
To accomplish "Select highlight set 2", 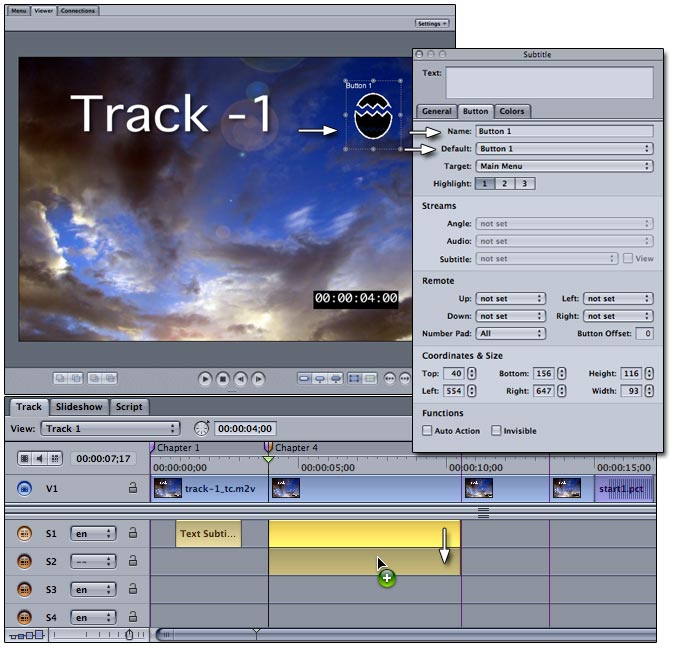I will pos(505,184).
